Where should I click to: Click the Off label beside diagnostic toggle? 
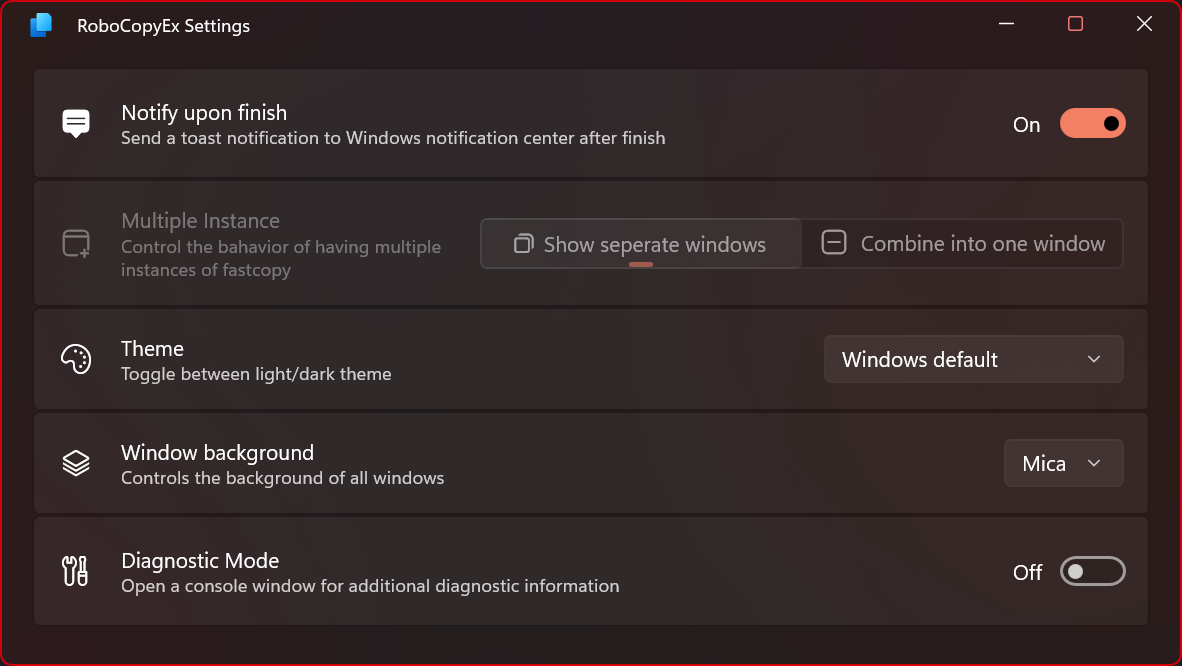point(1027,572)
